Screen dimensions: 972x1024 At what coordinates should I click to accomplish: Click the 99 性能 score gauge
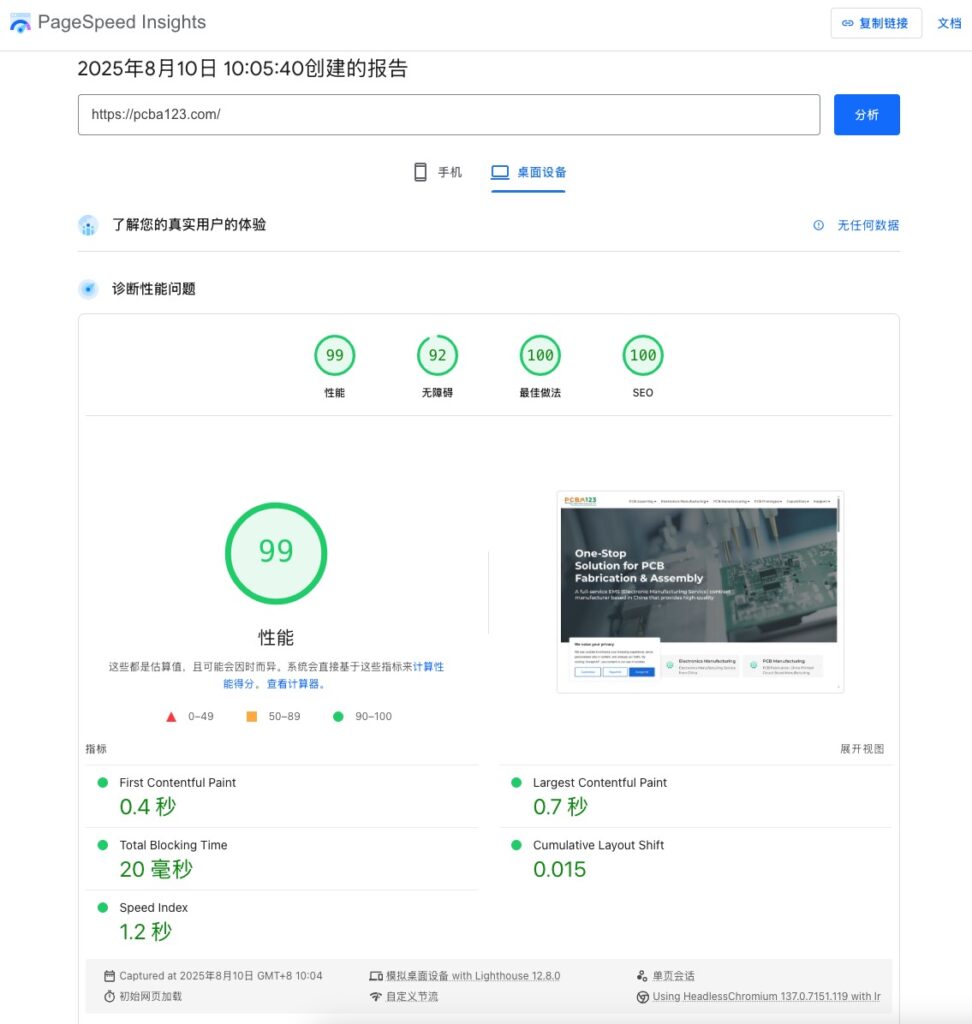tap(334, 354)
